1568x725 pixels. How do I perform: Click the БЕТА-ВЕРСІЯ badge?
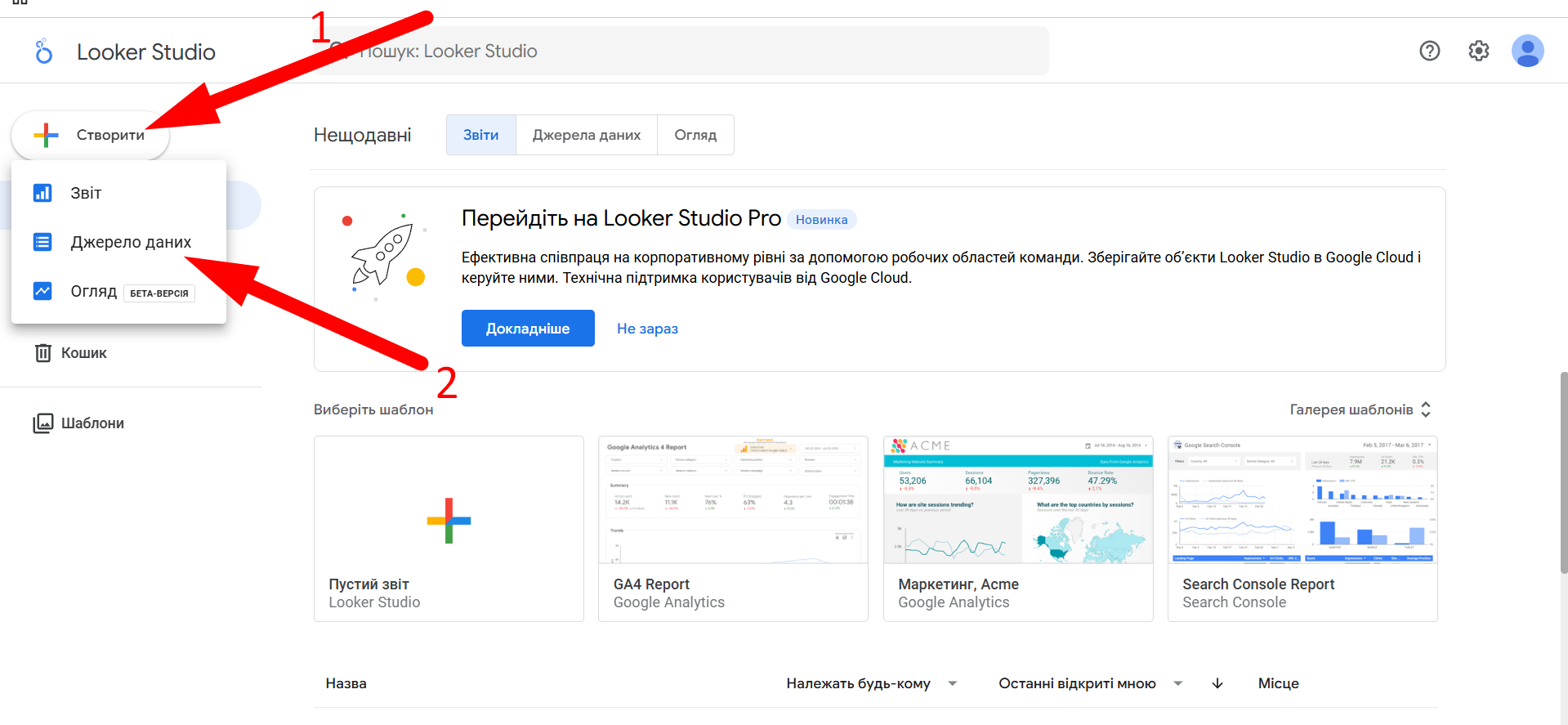tap(159, 293)
